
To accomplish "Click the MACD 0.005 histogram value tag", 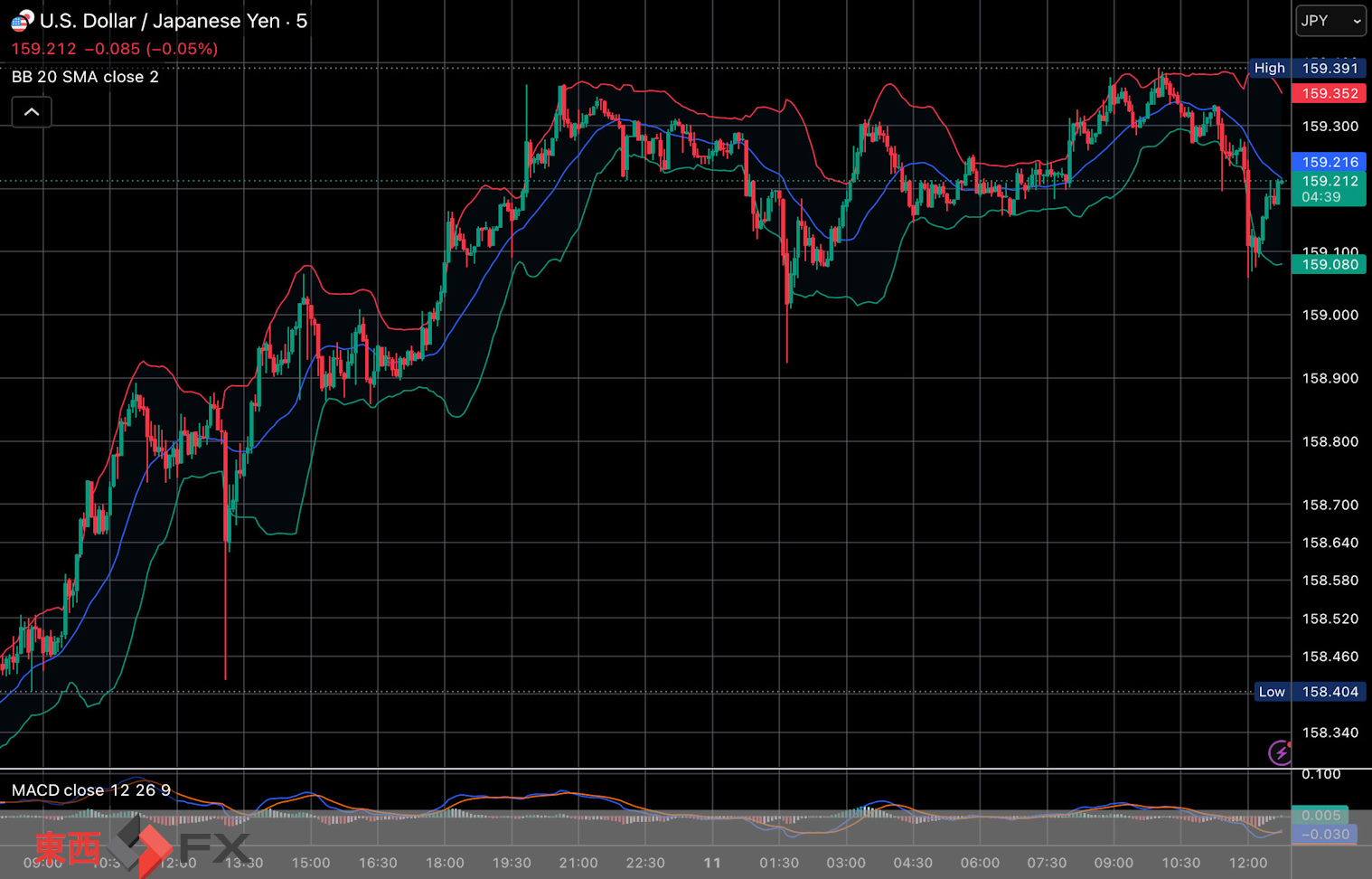I will [x=1320, y=815].
